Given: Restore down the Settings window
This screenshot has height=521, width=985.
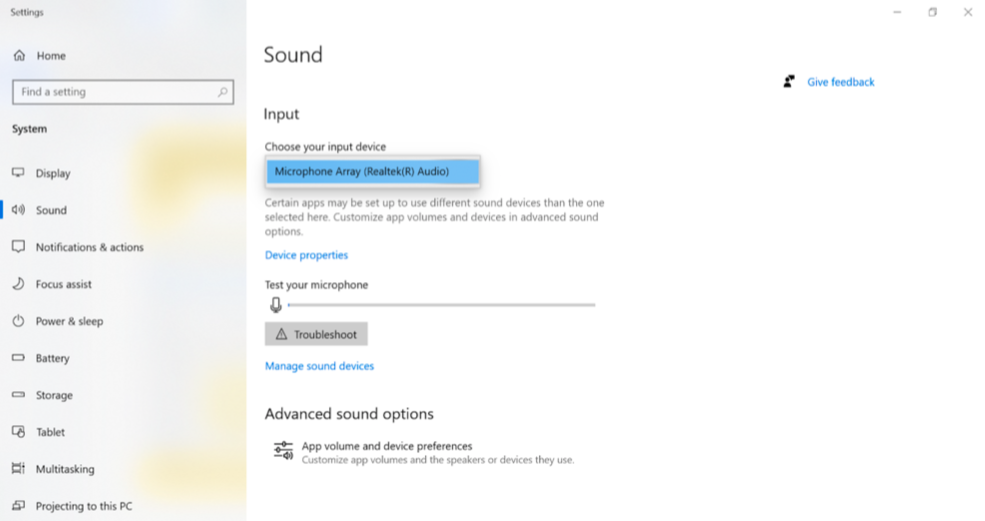Looking at the screenshot, I should point(932,12).
